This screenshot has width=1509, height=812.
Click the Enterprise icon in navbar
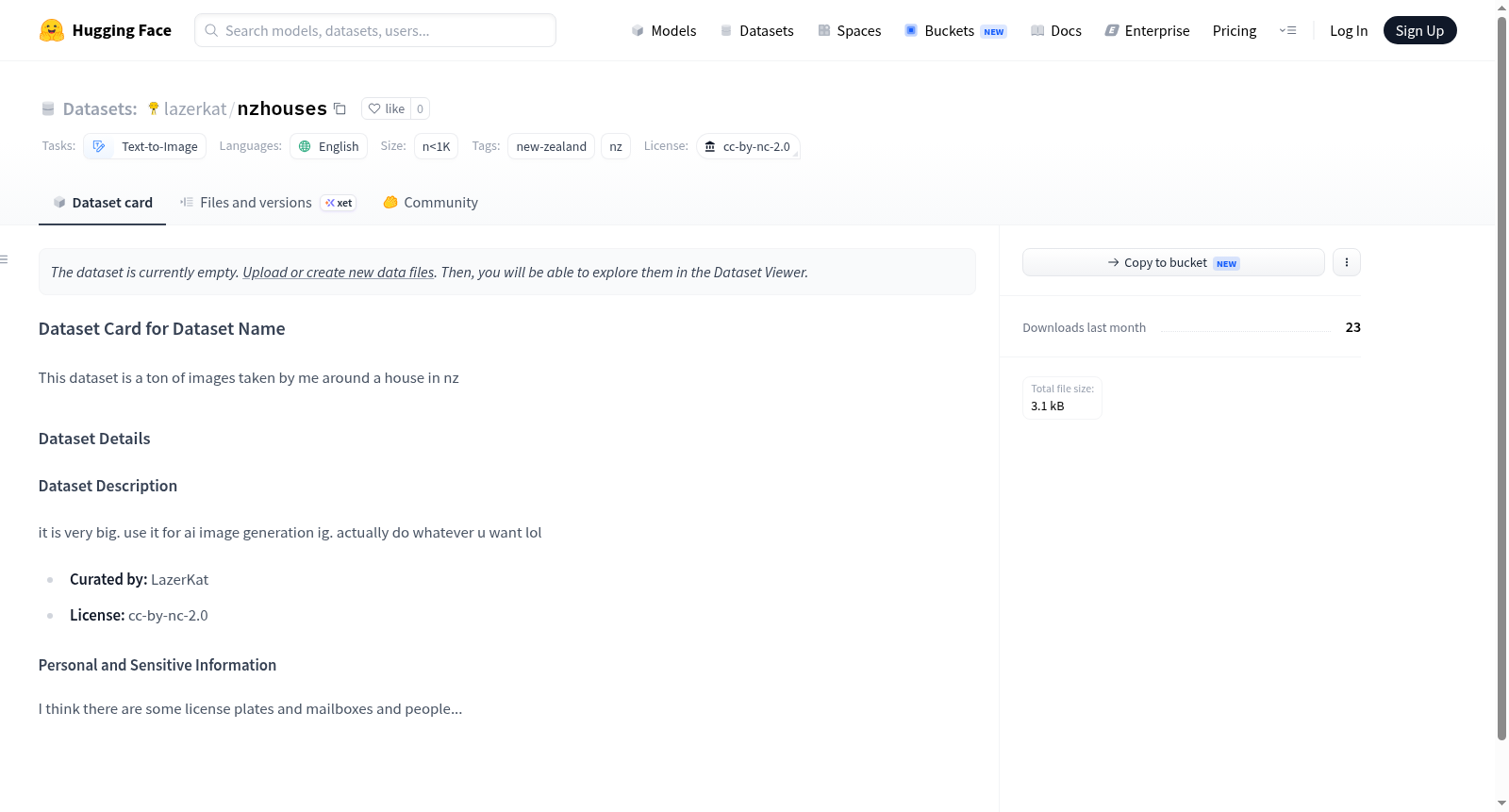(x=1112, y=30)
